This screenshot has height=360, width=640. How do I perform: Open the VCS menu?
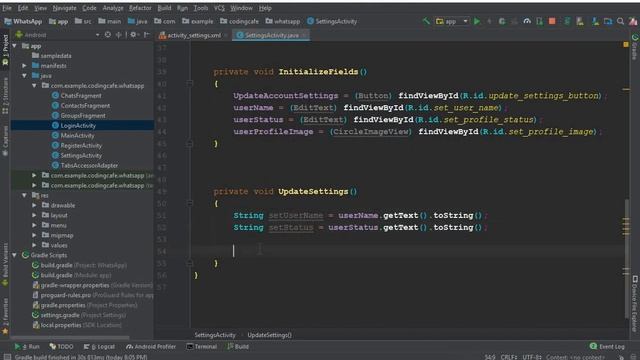tap(219, 8)
